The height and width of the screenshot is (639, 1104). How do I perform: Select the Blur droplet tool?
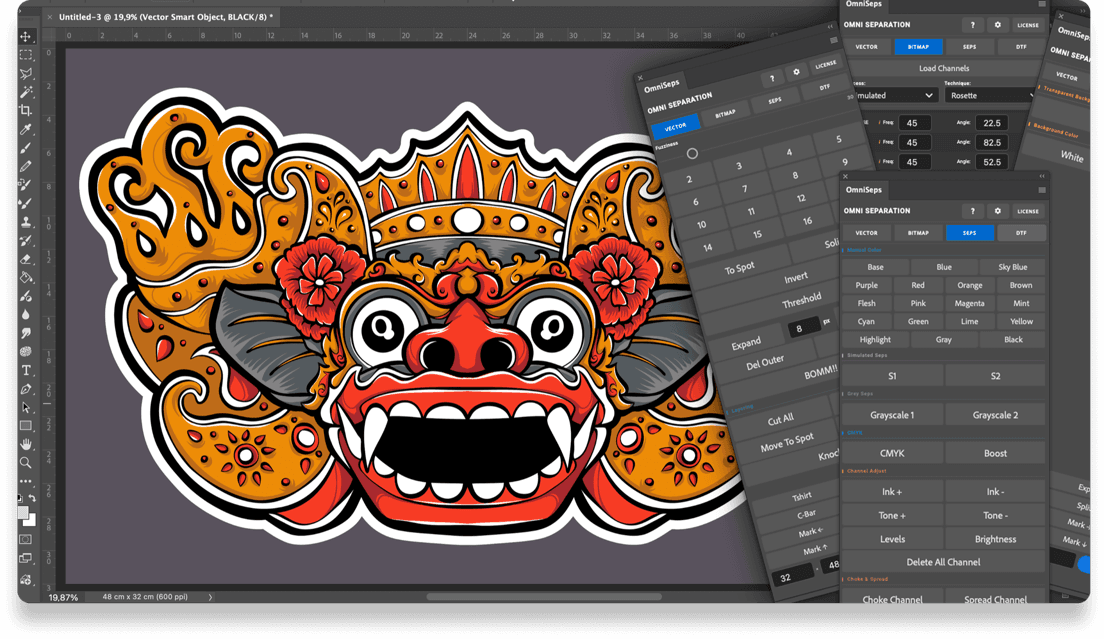point(26,315)
